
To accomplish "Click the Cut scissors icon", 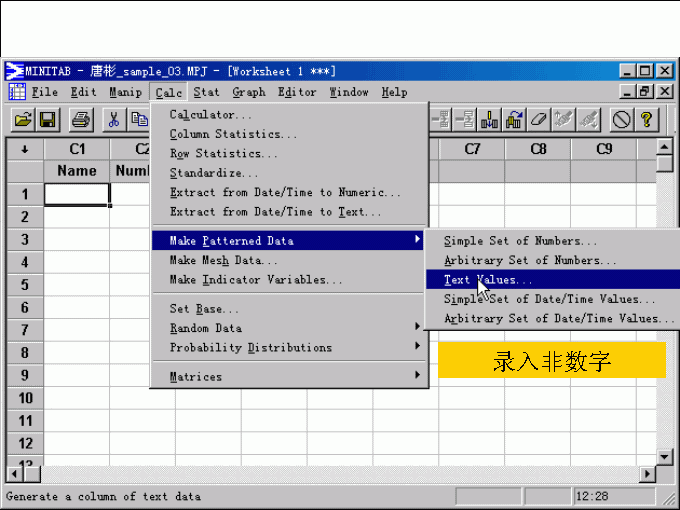I will [x=114, y=120].
